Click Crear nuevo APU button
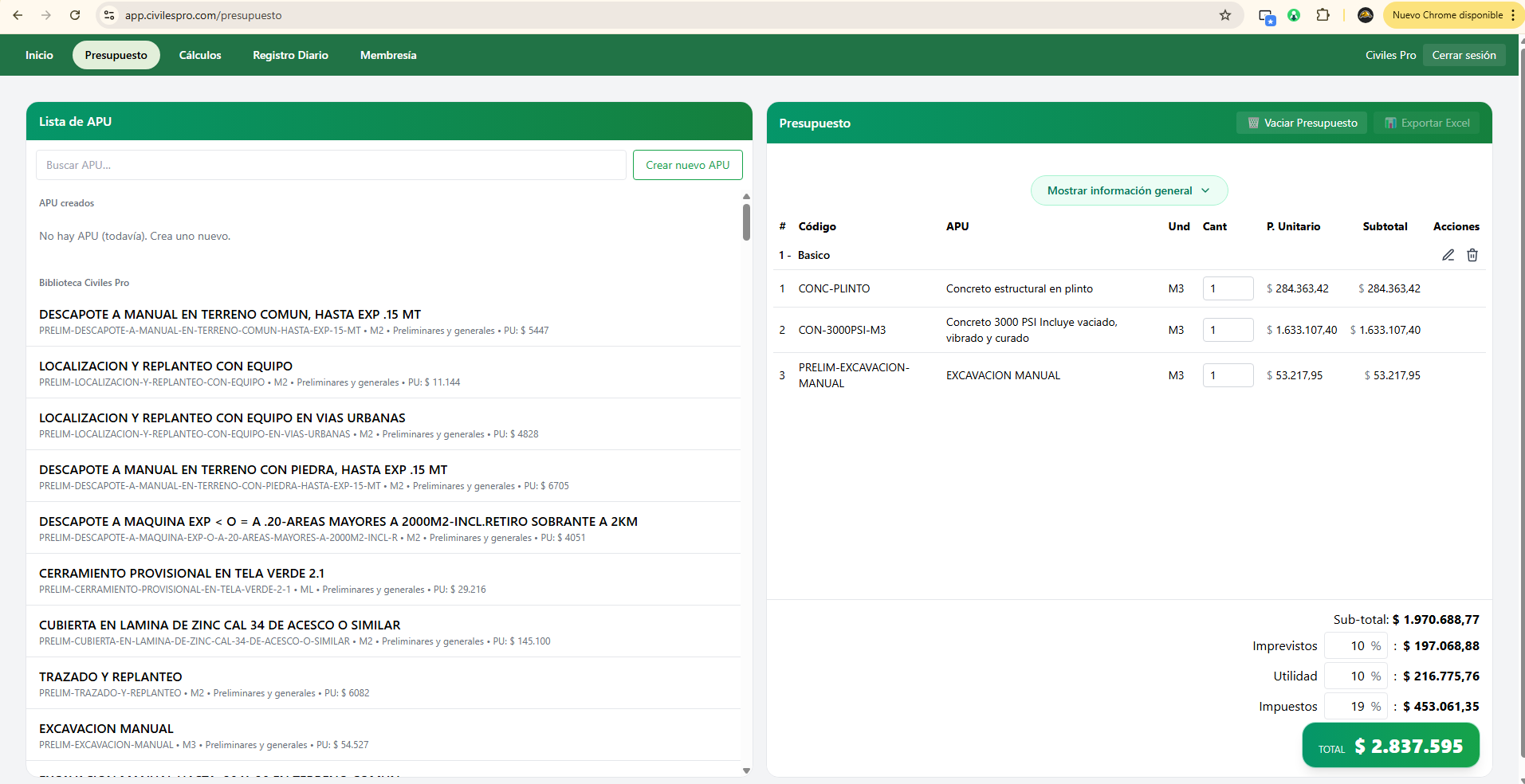 (x=687, y=165)
